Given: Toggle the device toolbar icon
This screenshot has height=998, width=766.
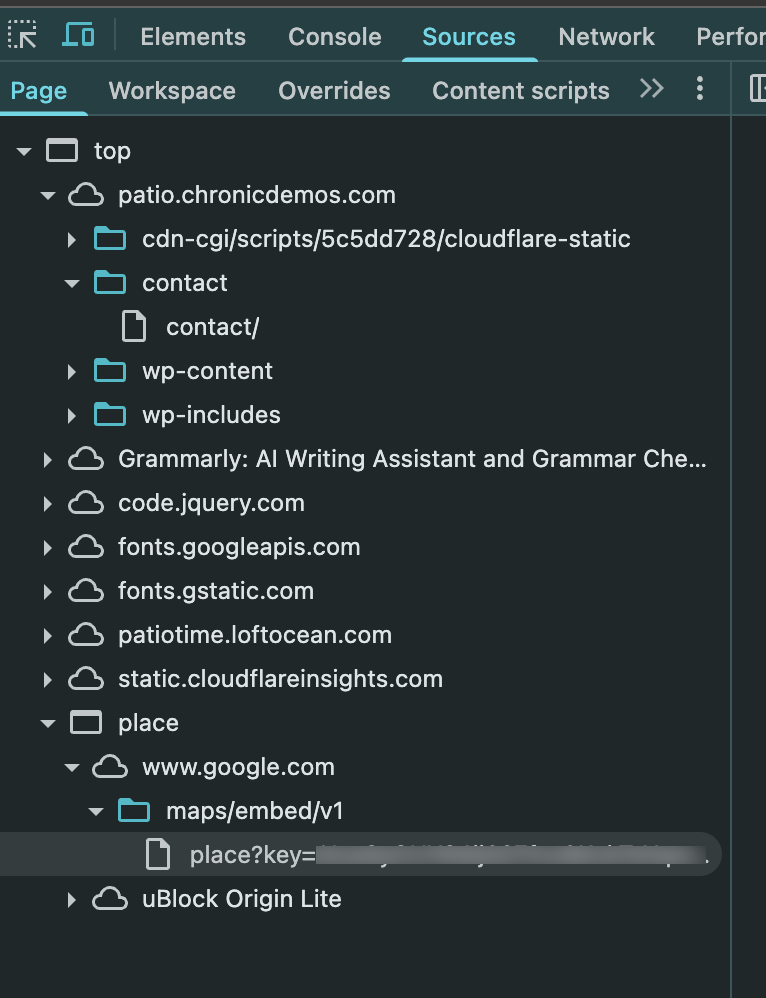Looking at the screenshot, I should coord(78,36).
